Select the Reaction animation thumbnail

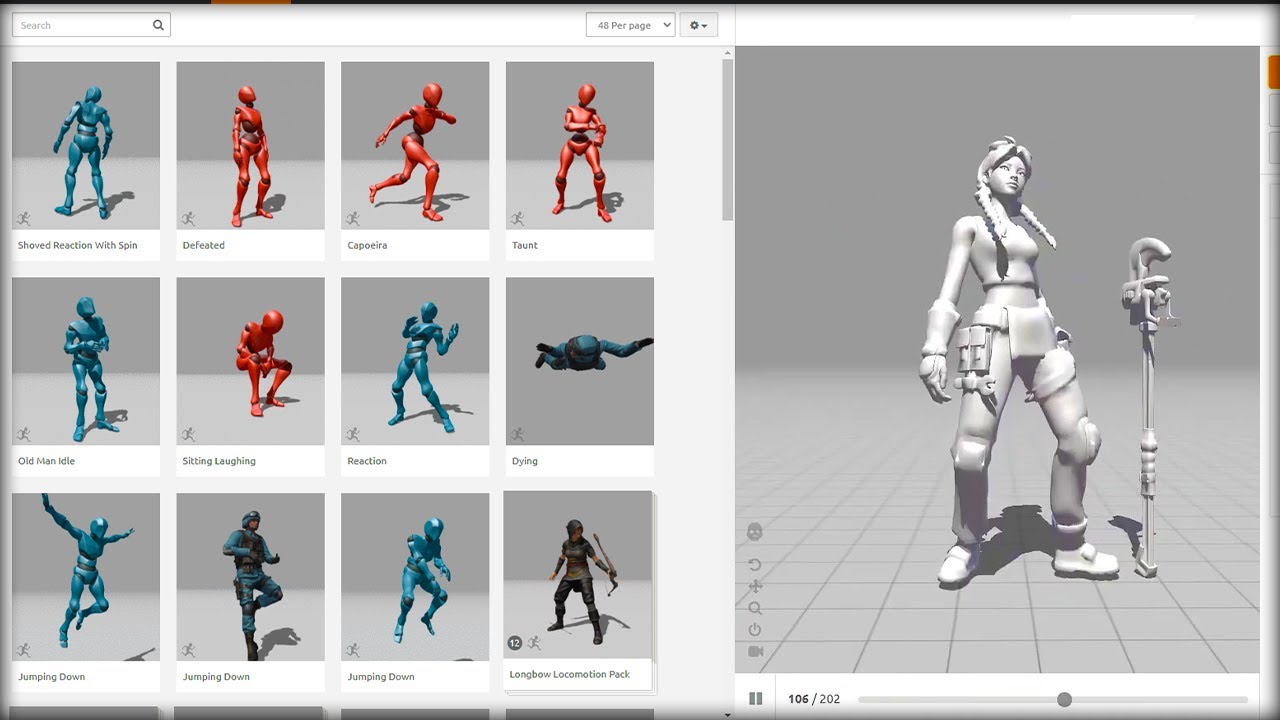(x=415, y=361)
